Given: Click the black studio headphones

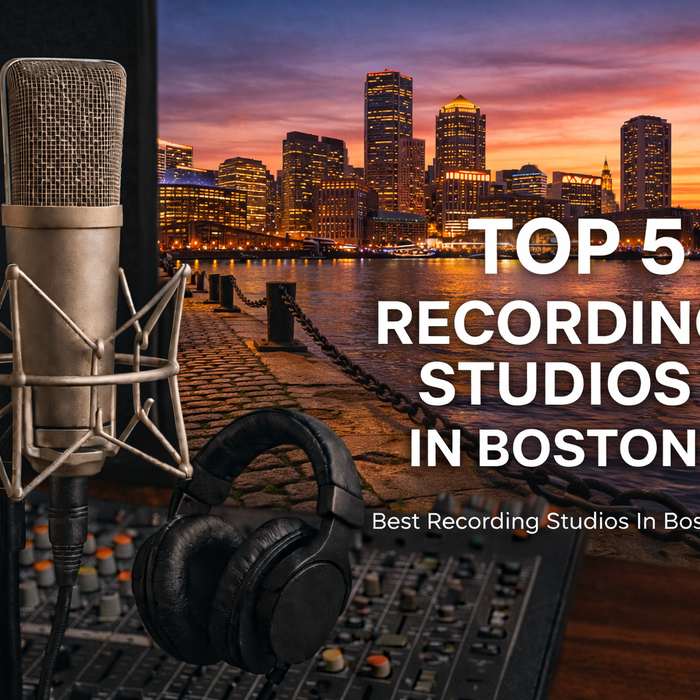Looking at the screenshot, I should click(248, 540).
